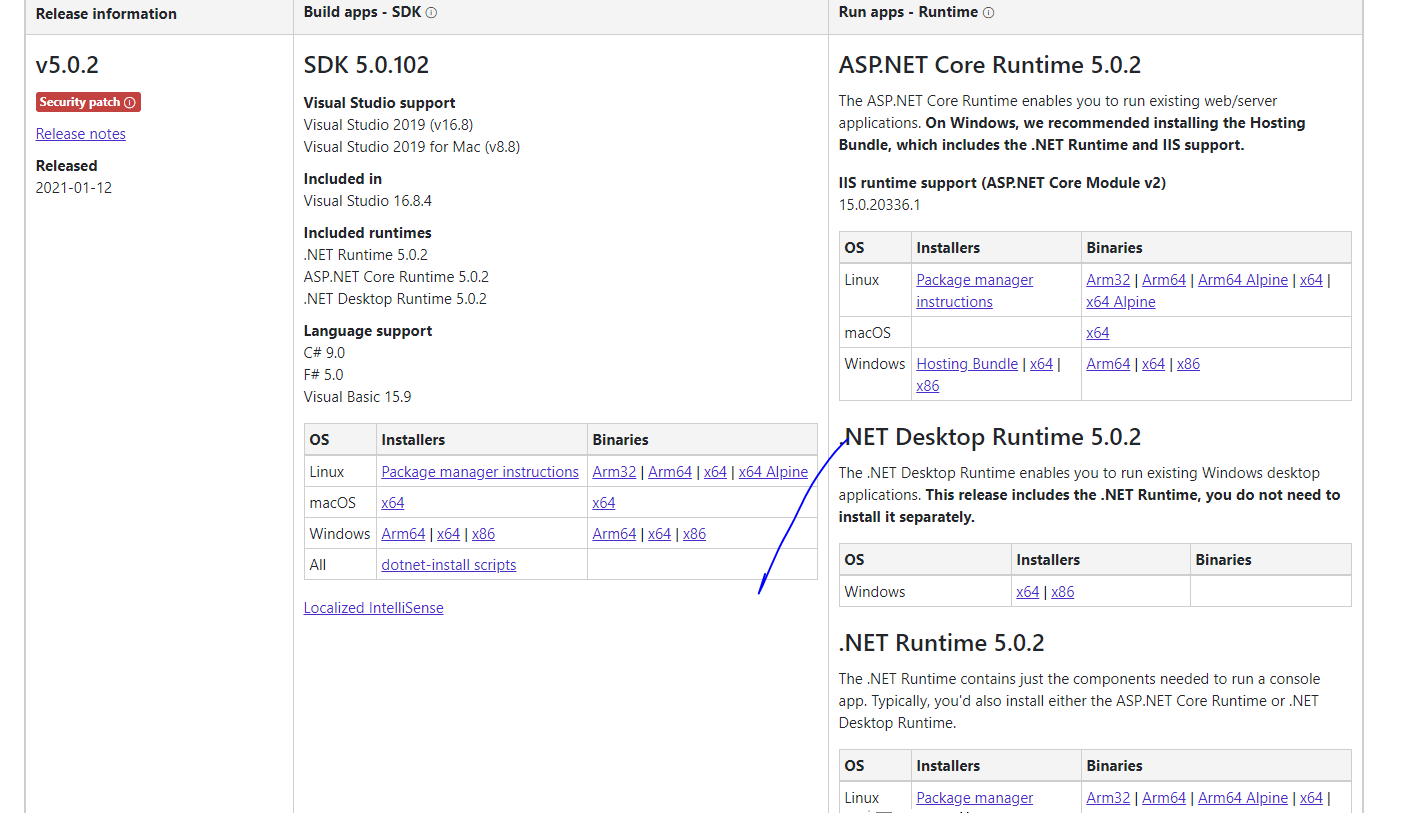The width and height of the screenshot is (1409, 813).
Task: Download .NET Desktop Runtime 5.0.2 Windows x64 installer
Action: pyautogui.click(x=1028, y=592)
